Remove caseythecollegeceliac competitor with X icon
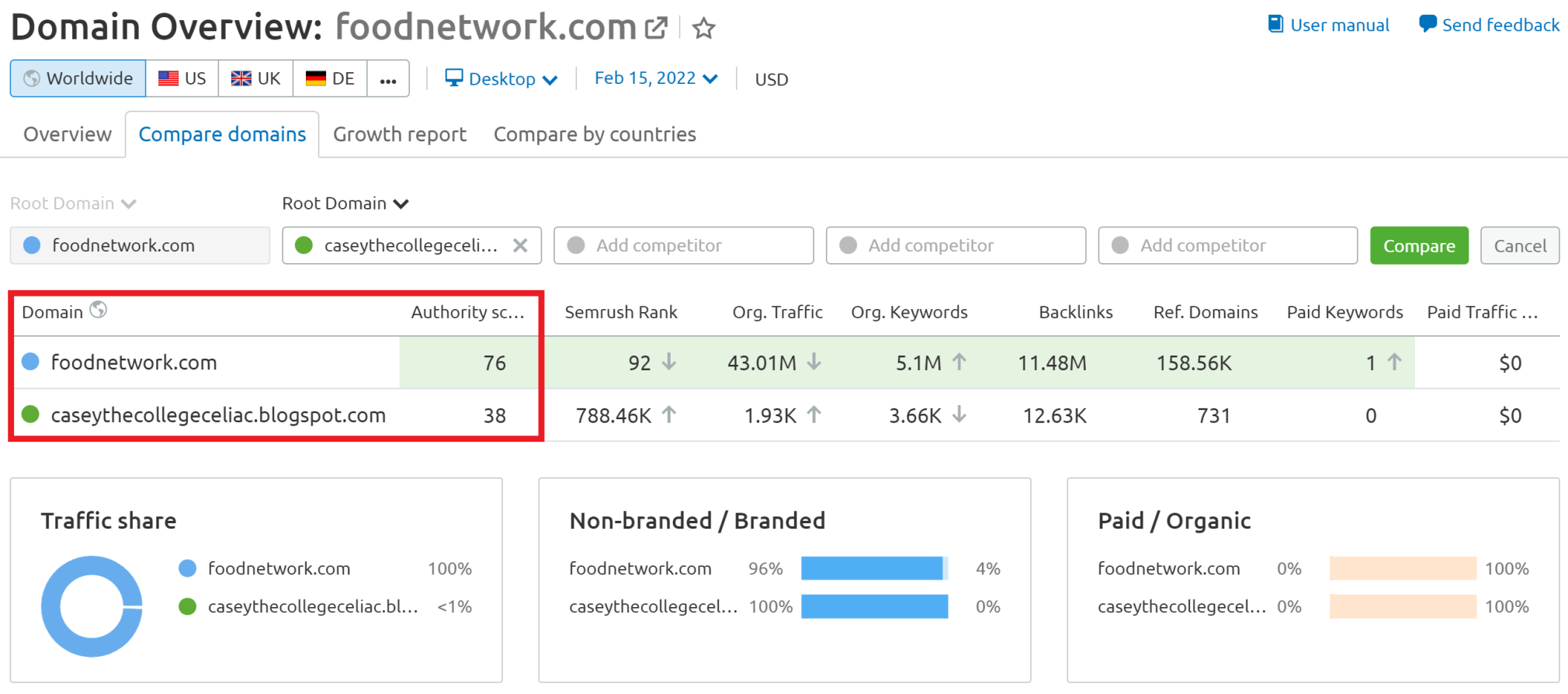The height and width of the screenshot is (694, 1568). click(x=520, y=245)
